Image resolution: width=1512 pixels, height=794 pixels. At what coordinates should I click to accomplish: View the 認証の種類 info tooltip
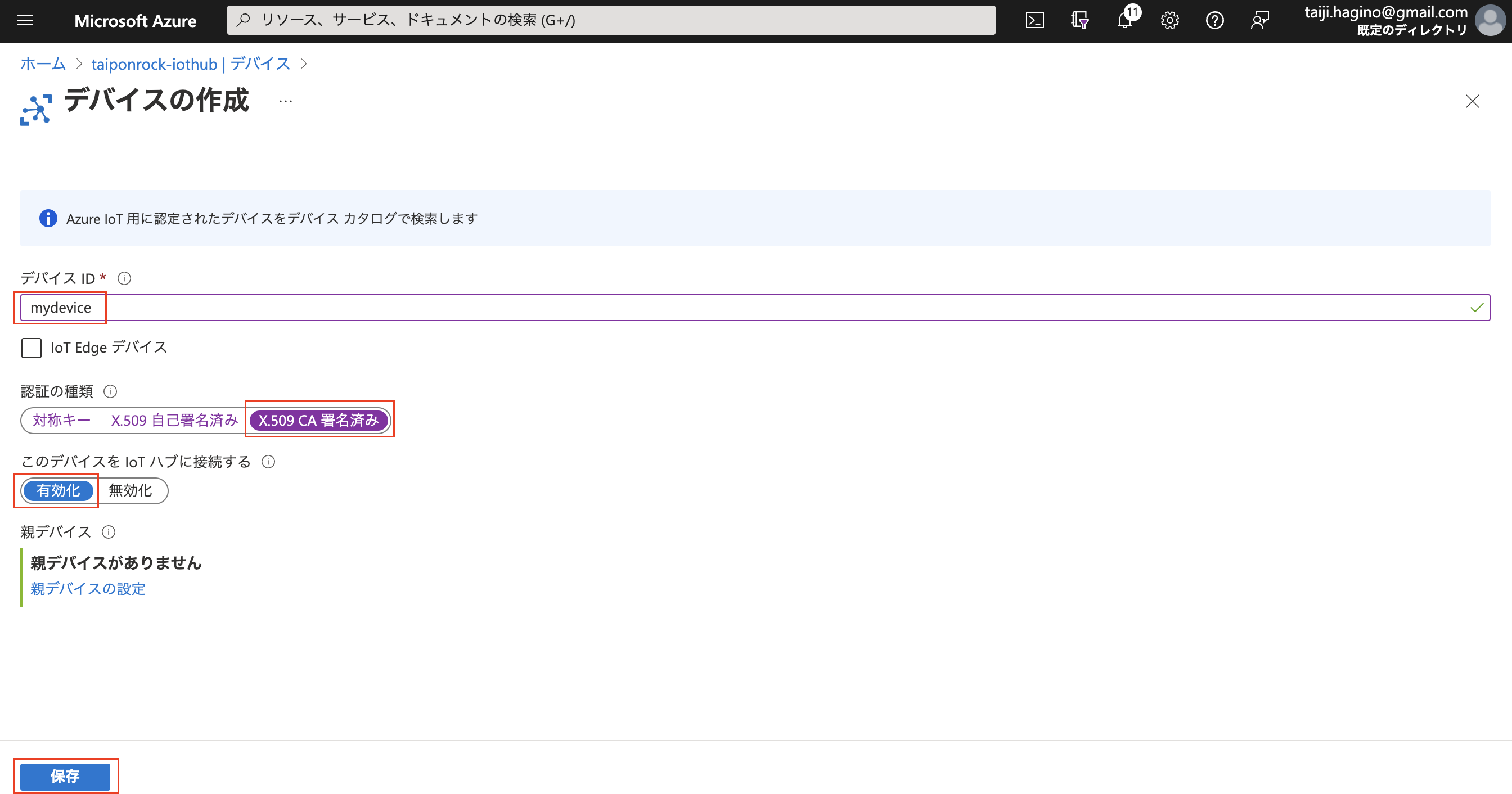pos(111,391)
